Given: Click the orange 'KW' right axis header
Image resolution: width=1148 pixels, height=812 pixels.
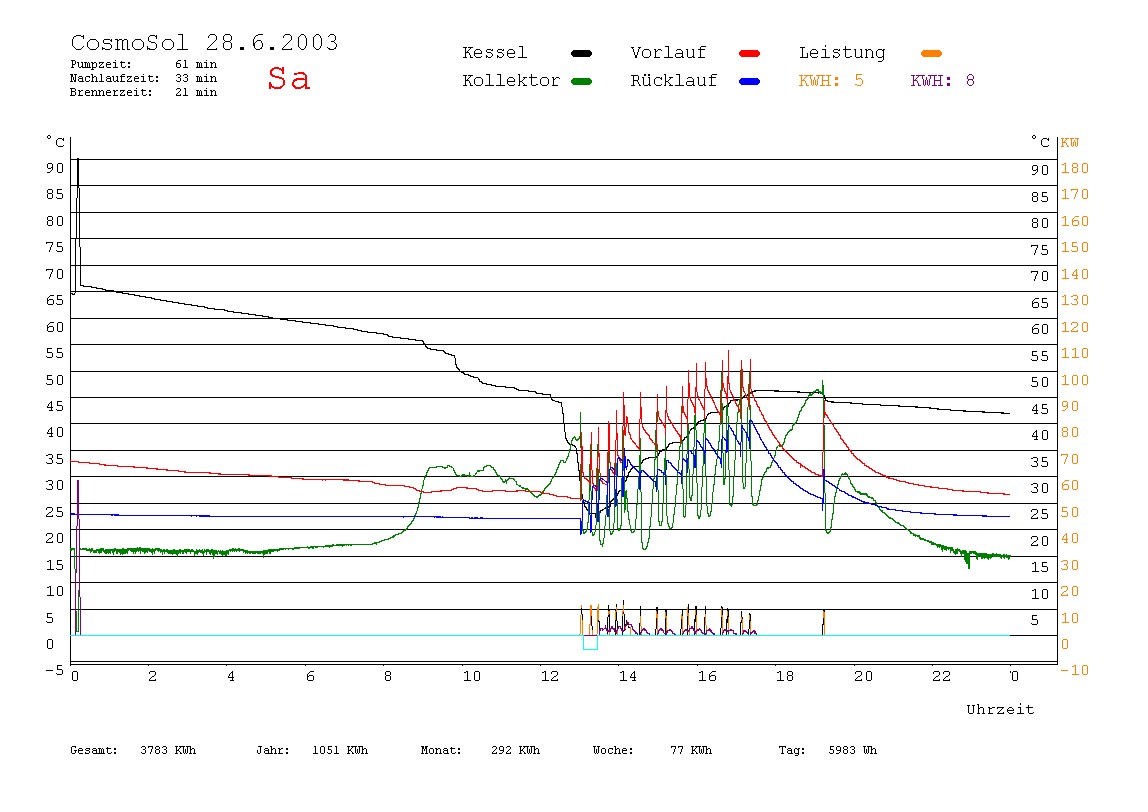Looking at the screenshot, I should 1069,143.
